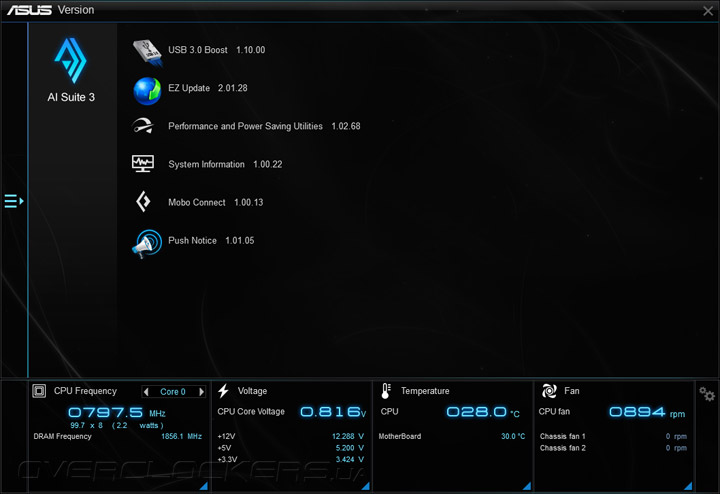
Task: Click the Push Notice 1.01.05 entry
Action: [211, 240]
